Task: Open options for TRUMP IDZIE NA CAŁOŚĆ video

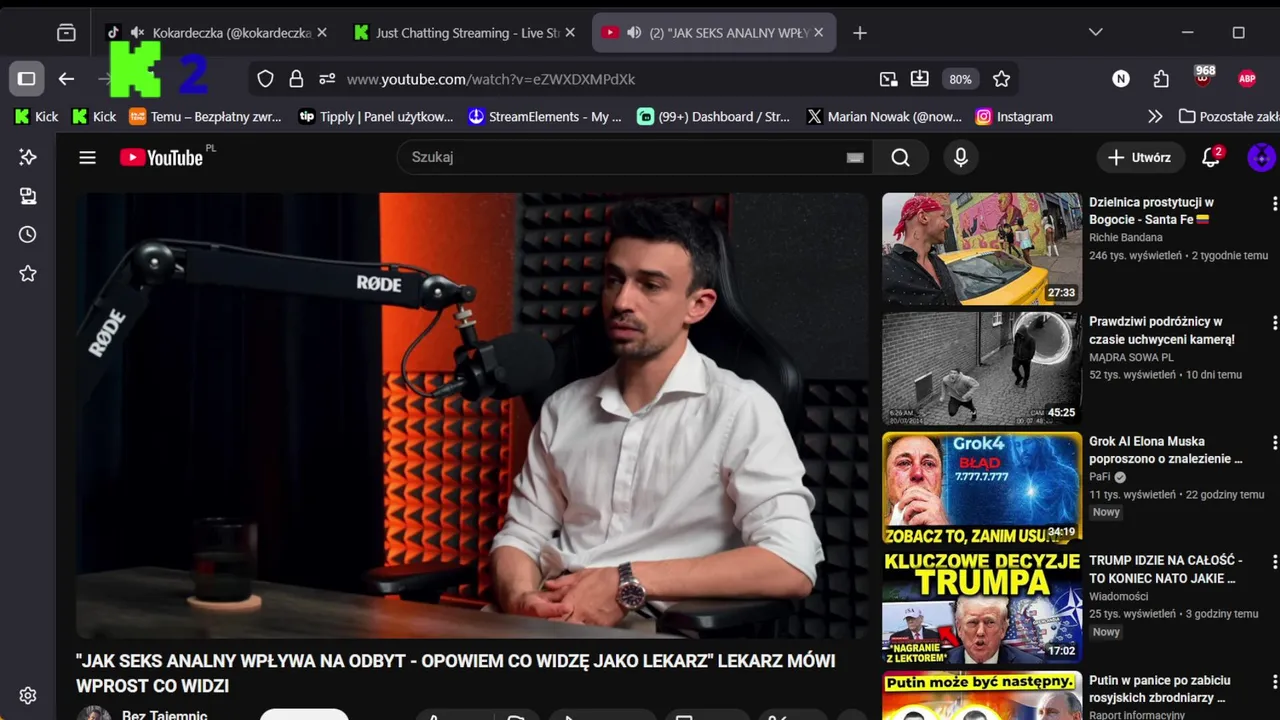Action: tap(1274, 562)
